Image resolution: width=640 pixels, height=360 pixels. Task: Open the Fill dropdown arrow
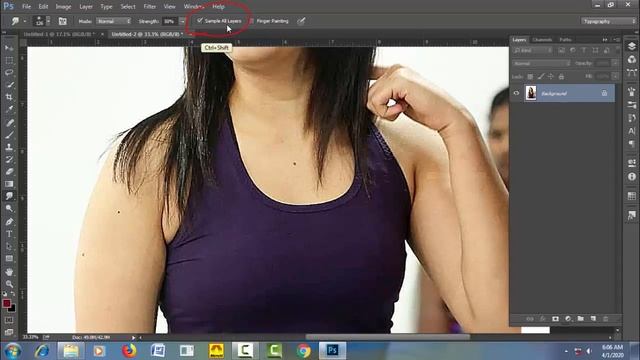(615, 76)
